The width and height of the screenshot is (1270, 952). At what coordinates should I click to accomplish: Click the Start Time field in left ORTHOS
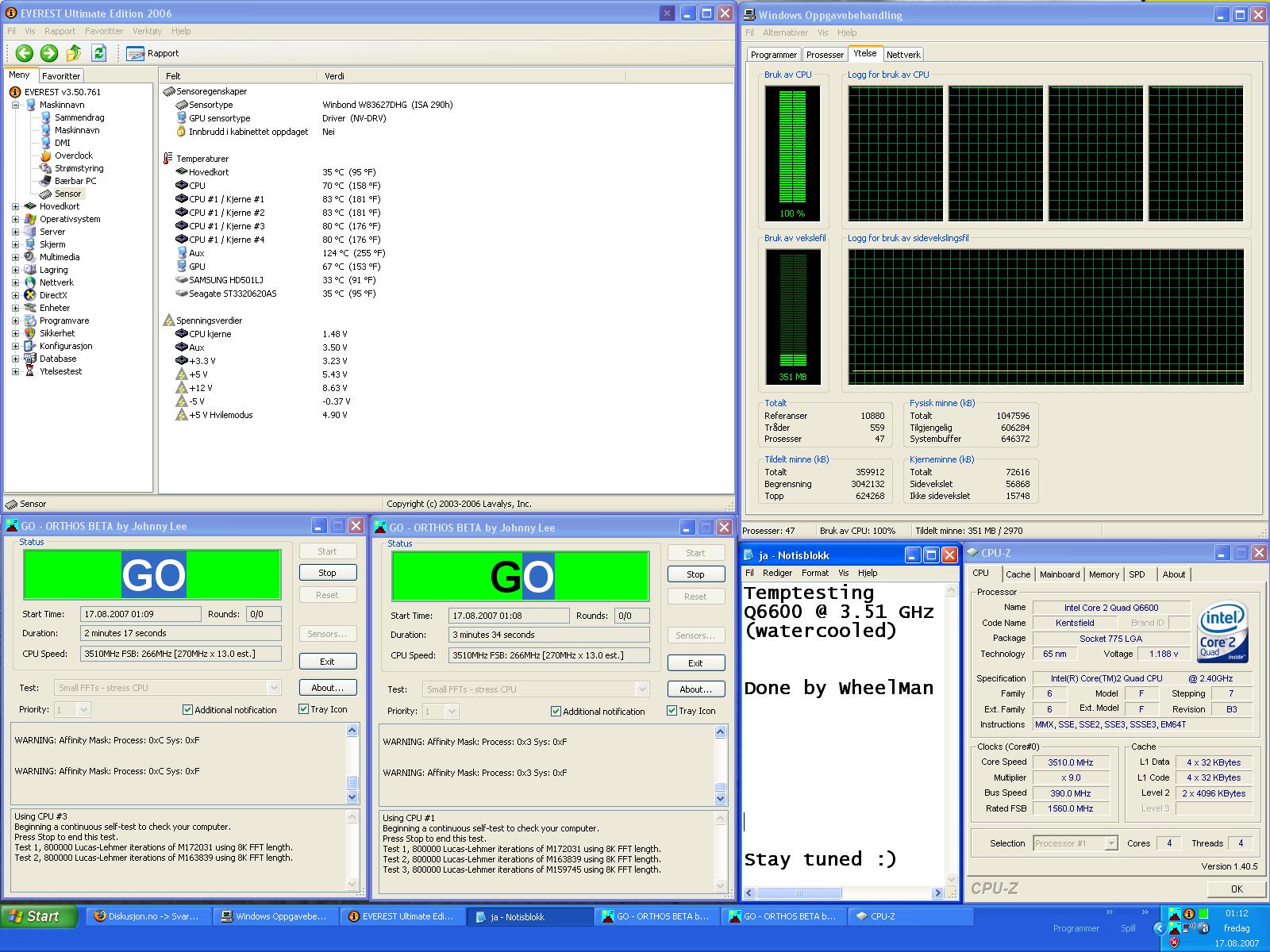140,614
